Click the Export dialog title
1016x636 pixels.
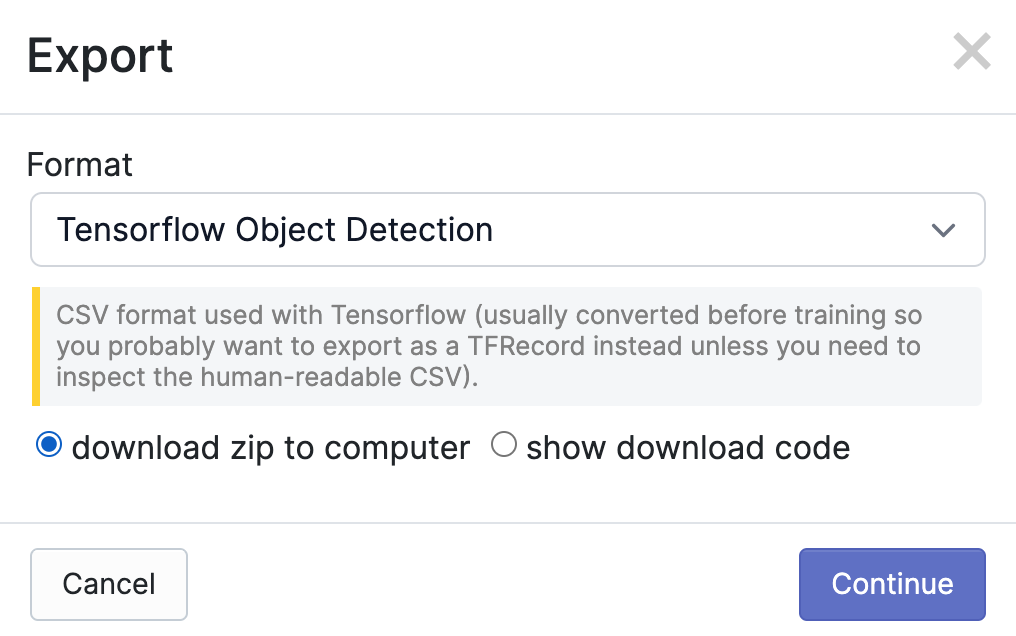[x=100, y=55]
